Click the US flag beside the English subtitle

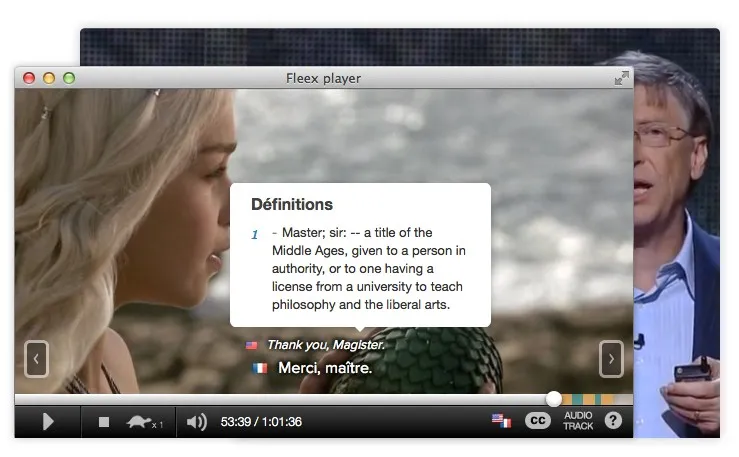[252, 345]
